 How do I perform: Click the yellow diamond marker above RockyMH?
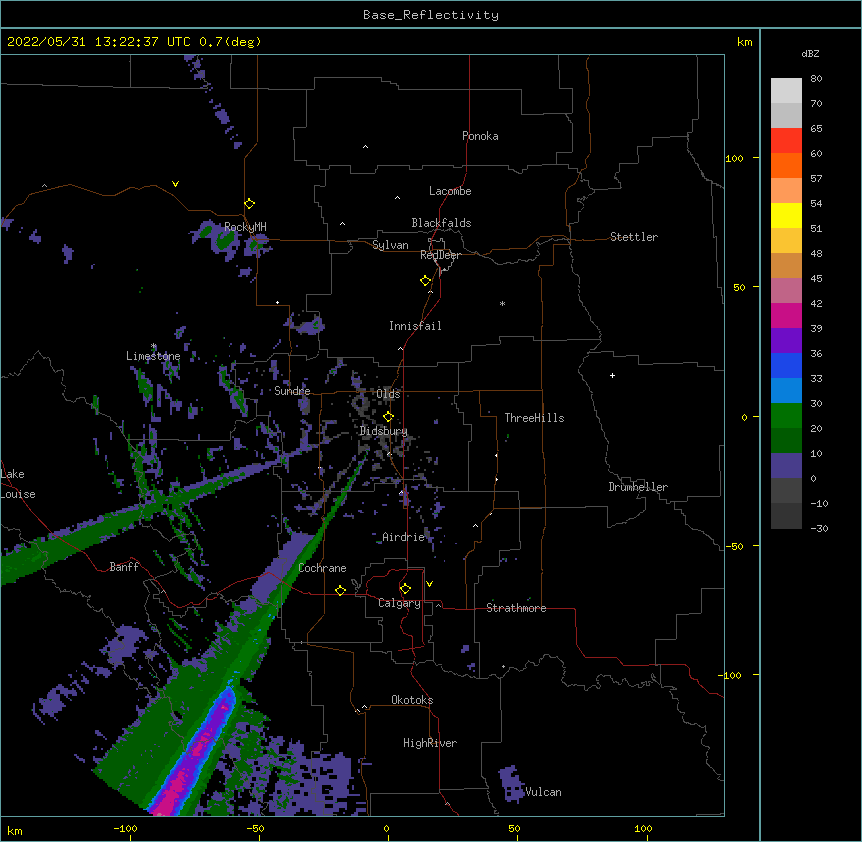(x=249, y=204)
